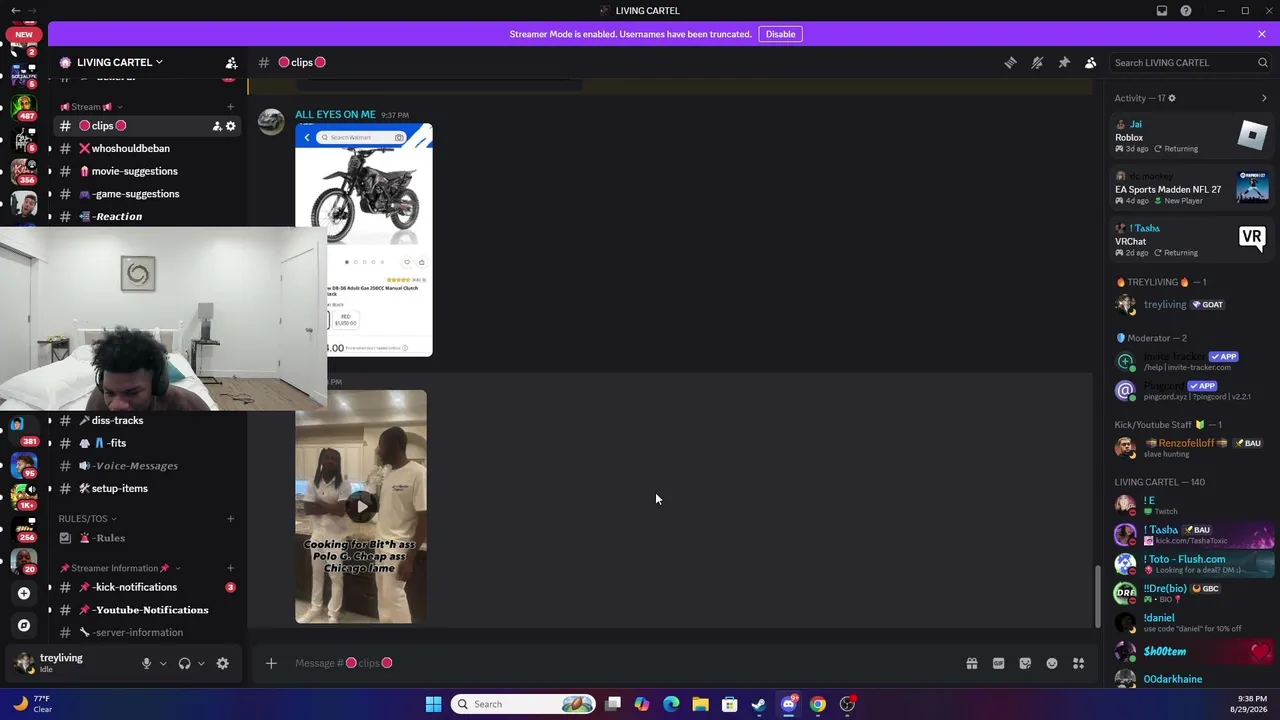Open User Settings gear icon
1280x720 pixels.
pyautogui.click(x=222, y=663)
